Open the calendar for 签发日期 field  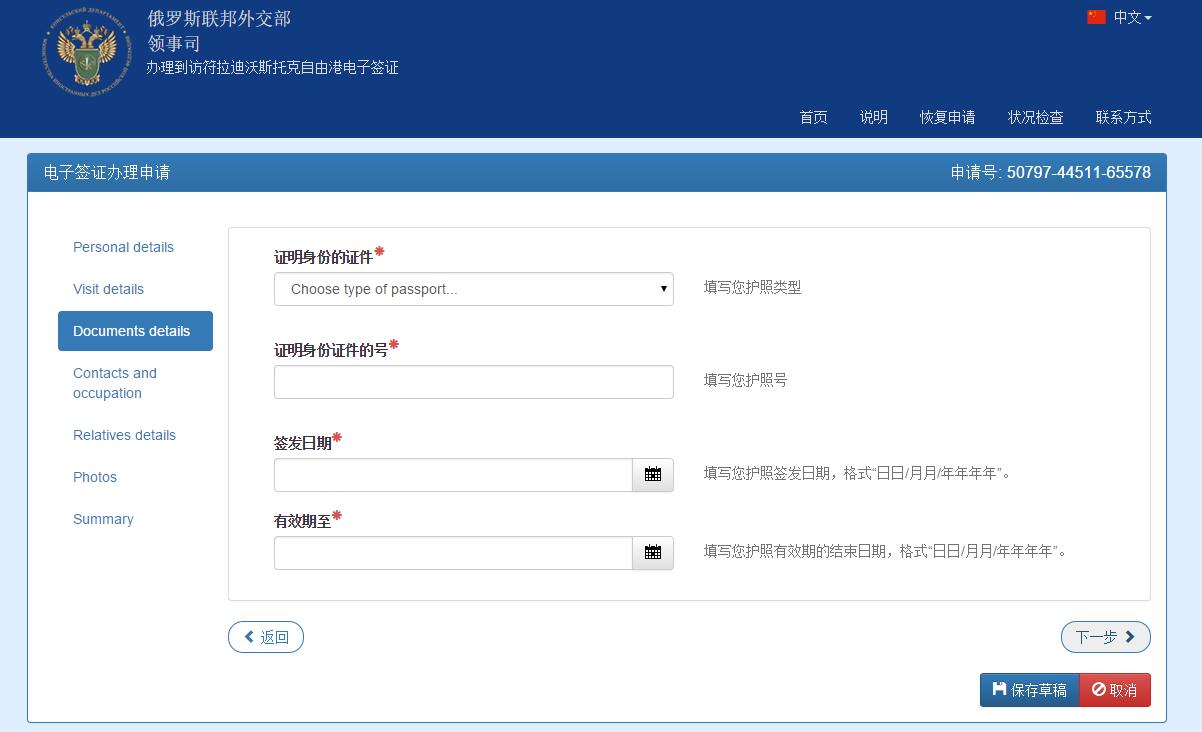click(x=652, y=475)
